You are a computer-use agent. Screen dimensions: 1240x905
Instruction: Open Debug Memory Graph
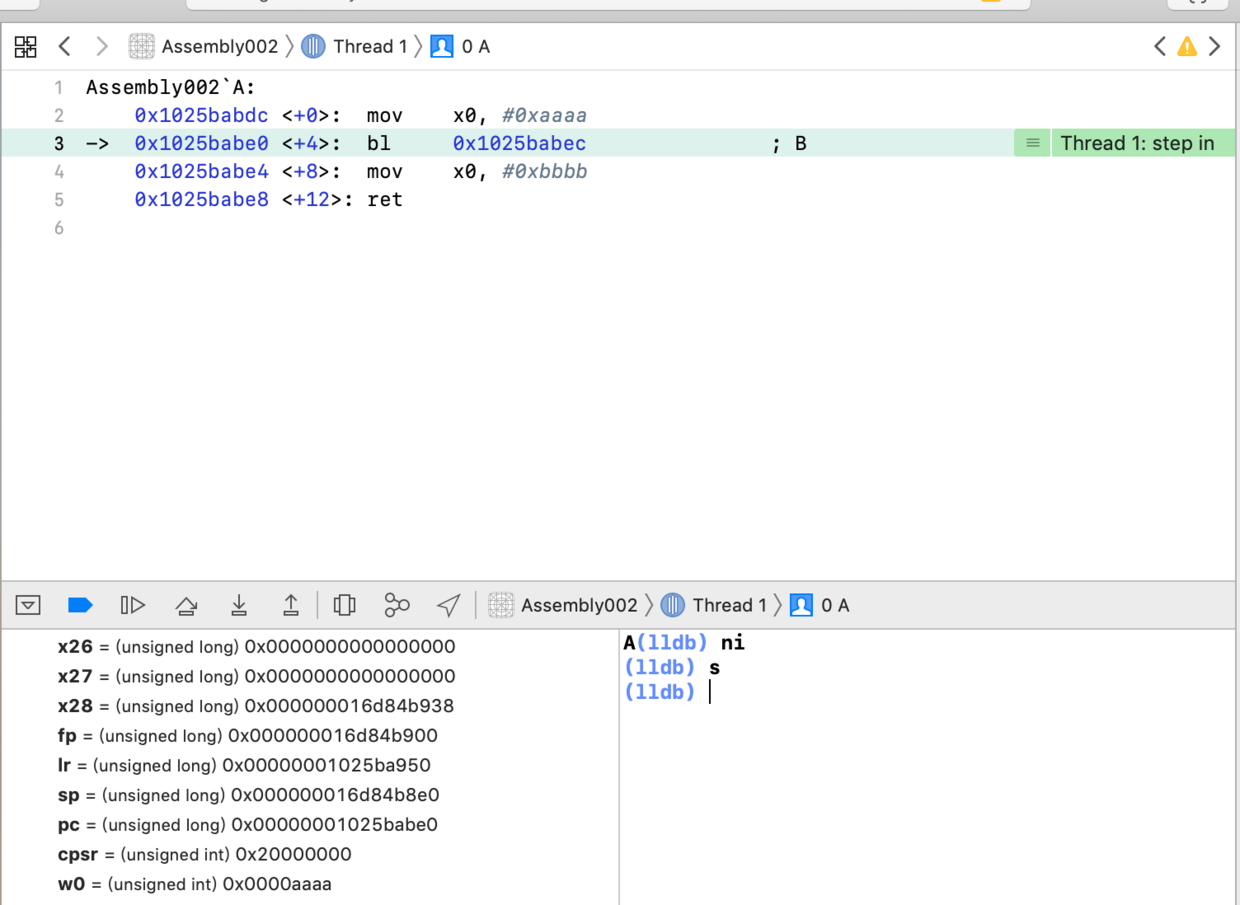[397, 605]
